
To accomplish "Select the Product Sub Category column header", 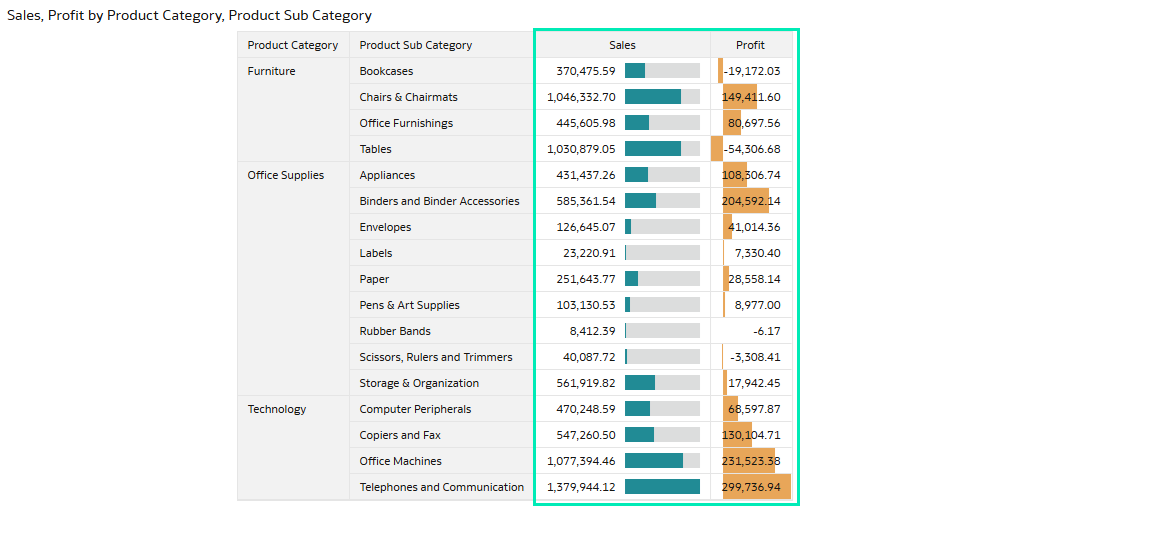I will [442, 45].
